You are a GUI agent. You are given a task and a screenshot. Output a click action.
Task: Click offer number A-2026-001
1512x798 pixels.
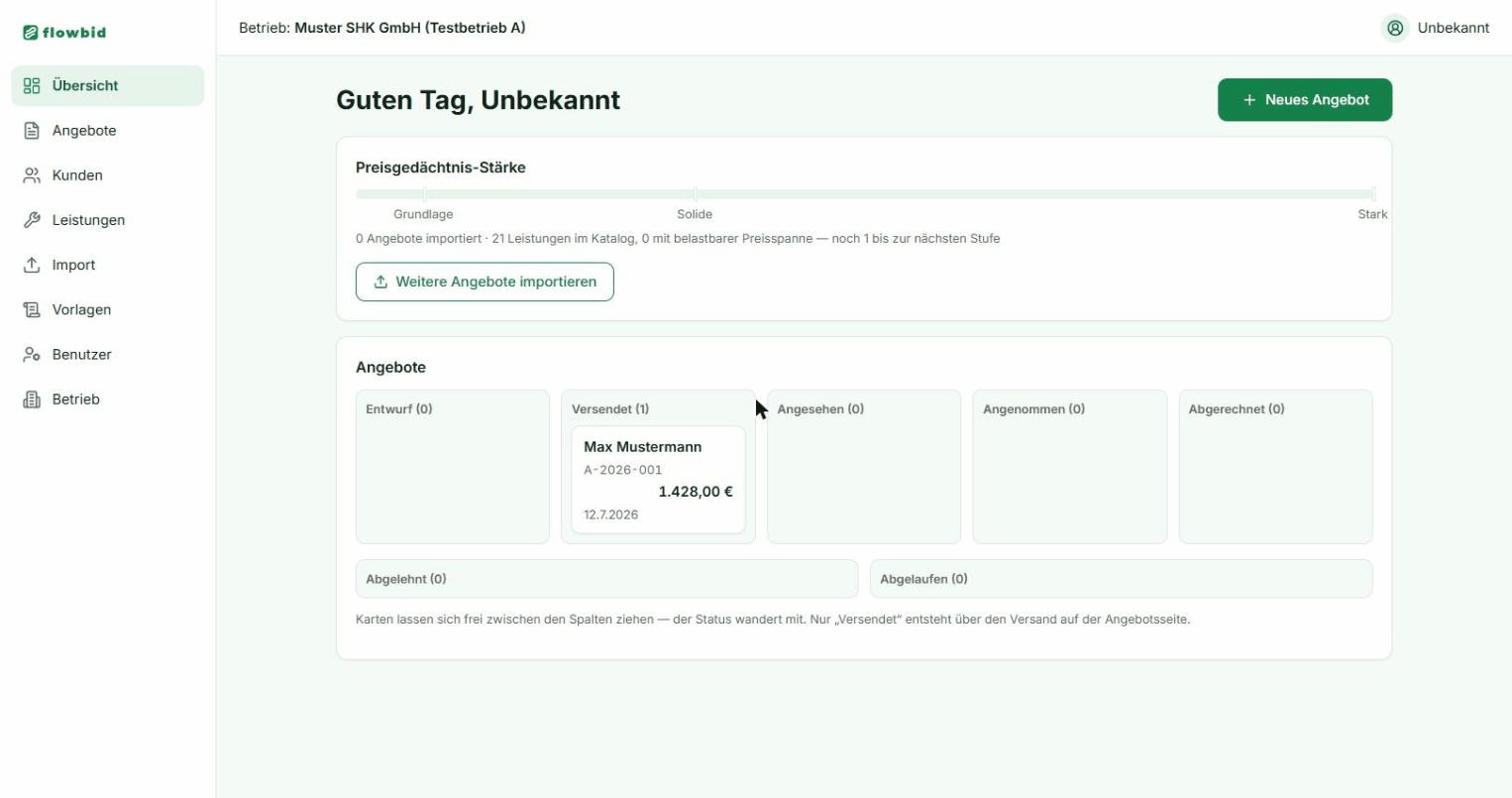coord(623,470)
